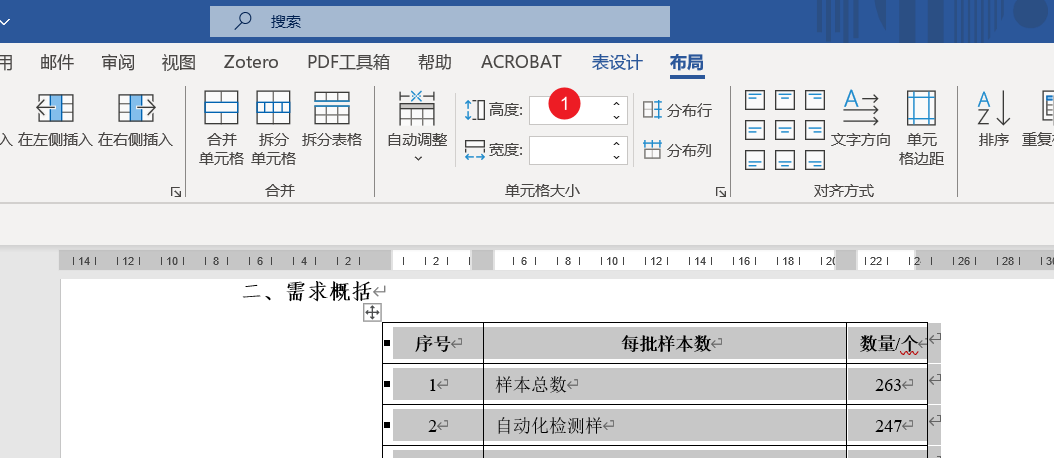Image resolution: width=1054 pixels, height=458 pixels.
Task: Click Distribute Rows button
Action: coord(678,110)
